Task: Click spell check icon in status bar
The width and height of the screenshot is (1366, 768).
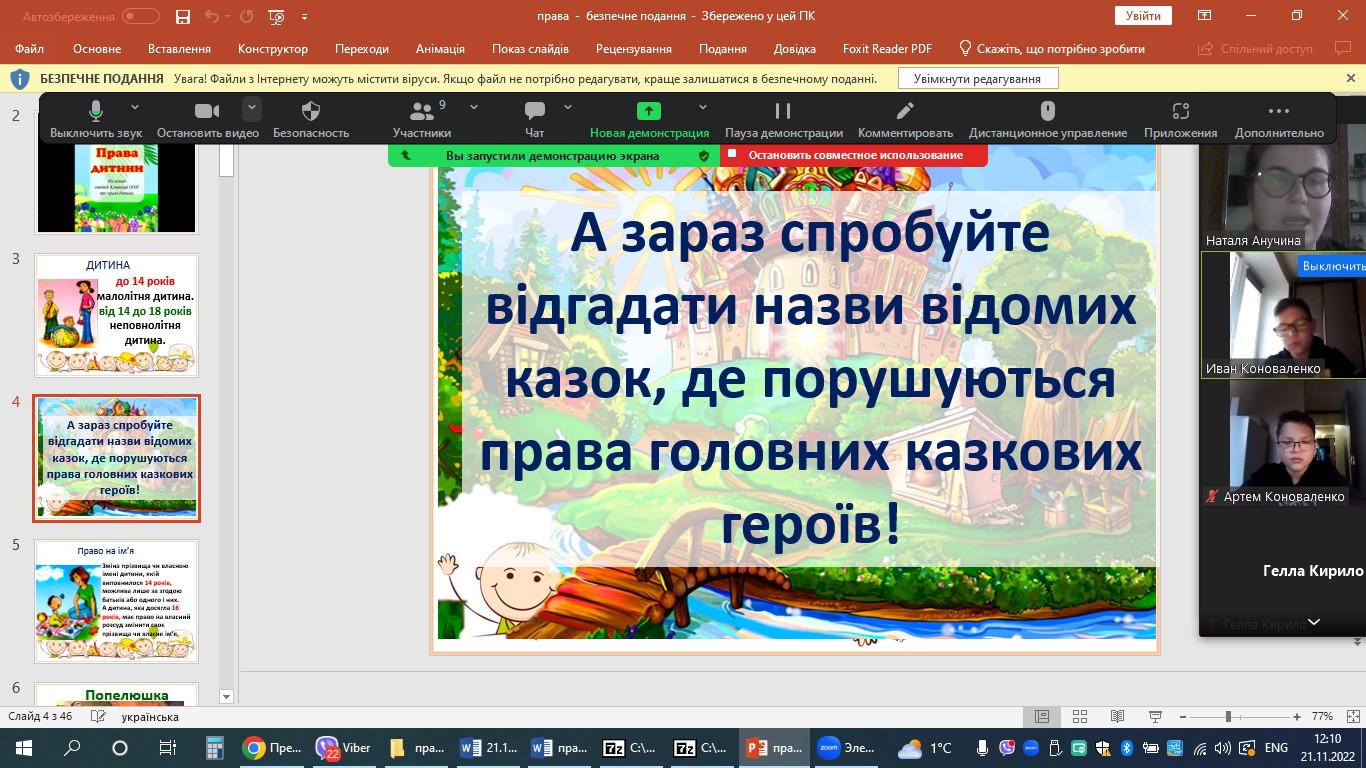Action: [x=98, y=717]
